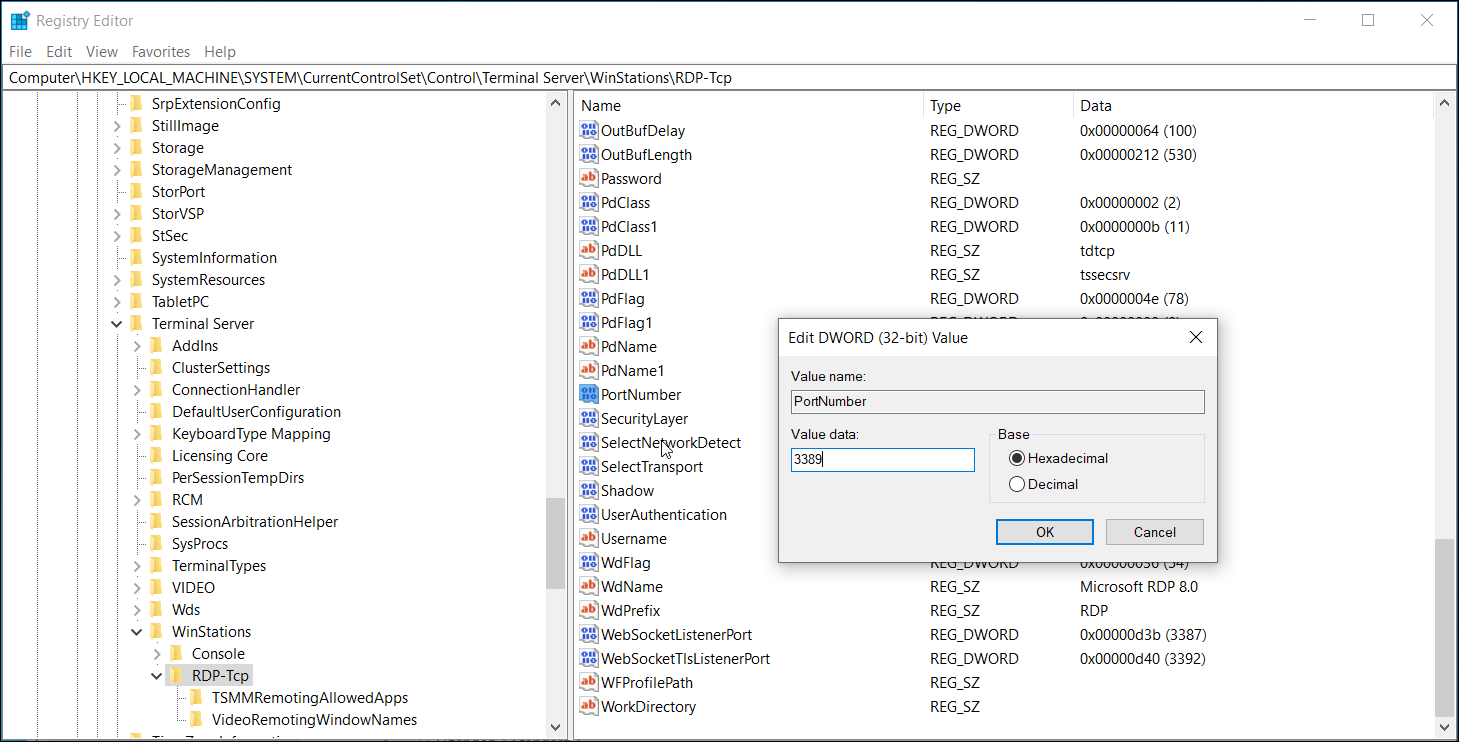The image size is (1459, 742).
Task: Click the PdName string value icon
Action: click(589, 347)
